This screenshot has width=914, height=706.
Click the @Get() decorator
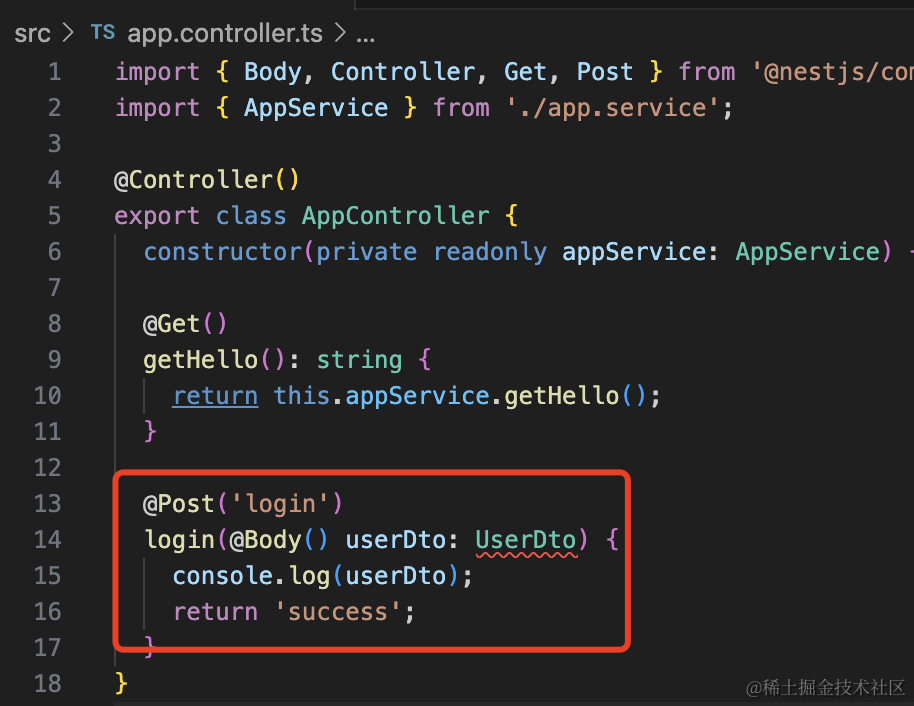tap(185, 324)
